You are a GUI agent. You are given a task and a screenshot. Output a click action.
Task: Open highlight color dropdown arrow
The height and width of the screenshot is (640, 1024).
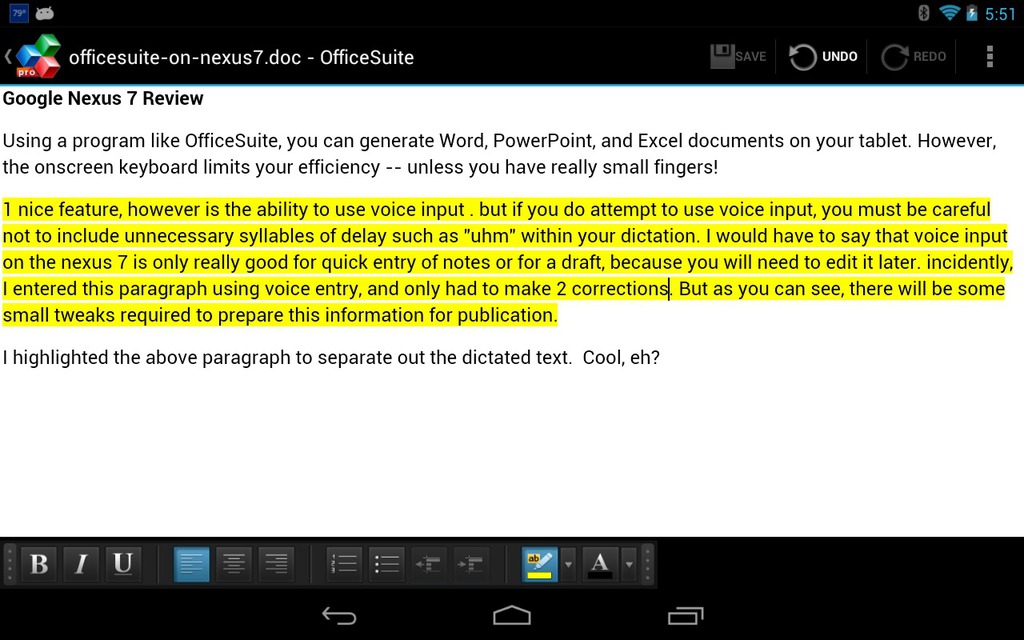coord(568,564)
